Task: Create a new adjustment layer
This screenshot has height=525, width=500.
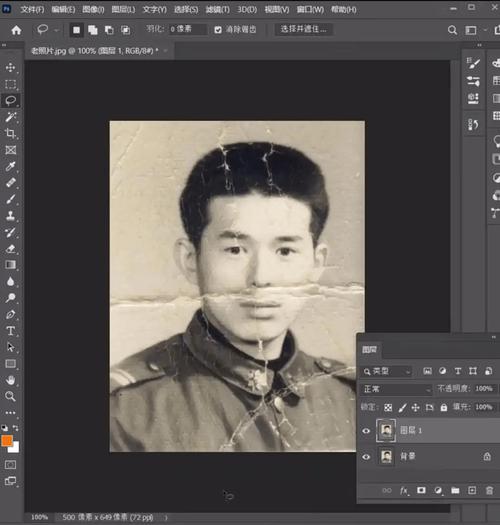Action: (x=438, y=491)
